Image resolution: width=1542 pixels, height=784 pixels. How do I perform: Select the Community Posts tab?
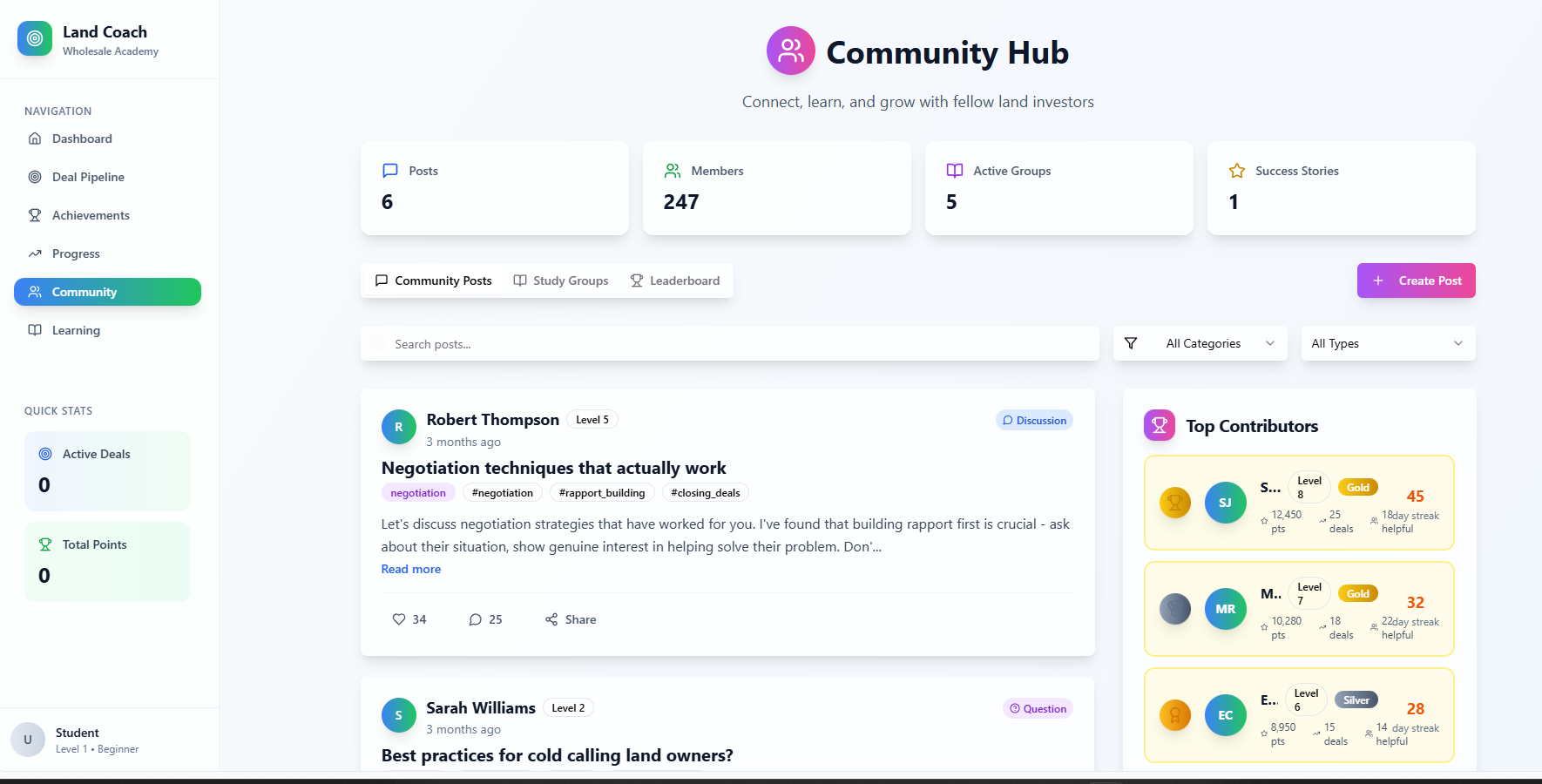coord(433,280)
